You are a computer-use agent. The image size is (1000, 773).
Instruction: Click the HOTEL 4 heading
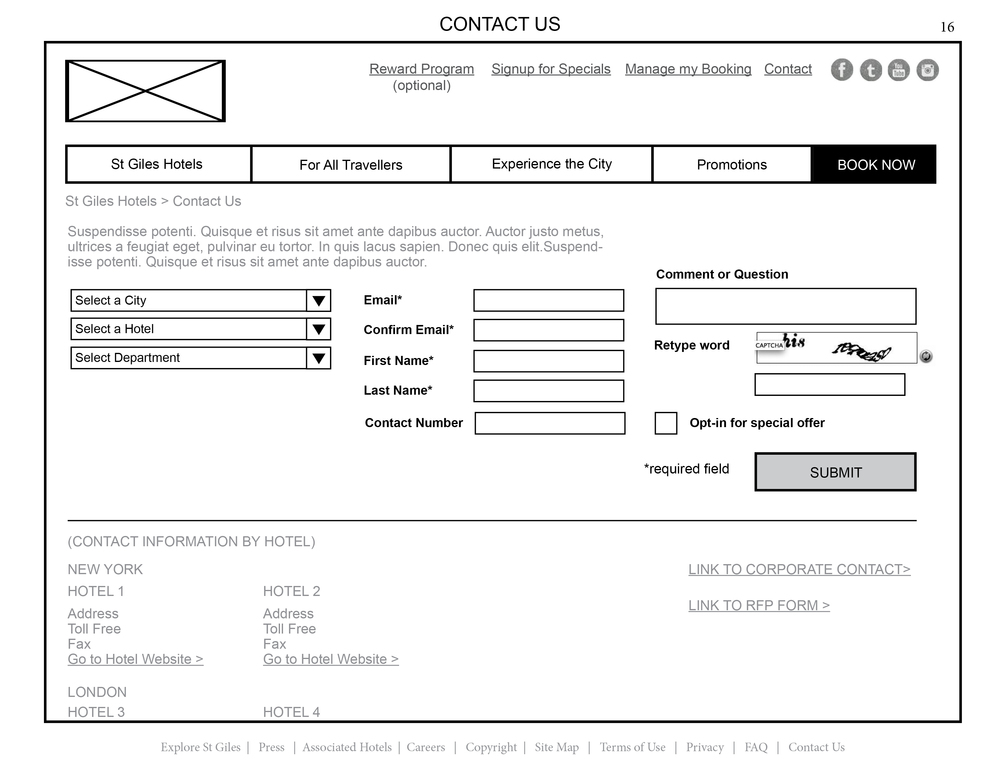(x=291, y=712)
